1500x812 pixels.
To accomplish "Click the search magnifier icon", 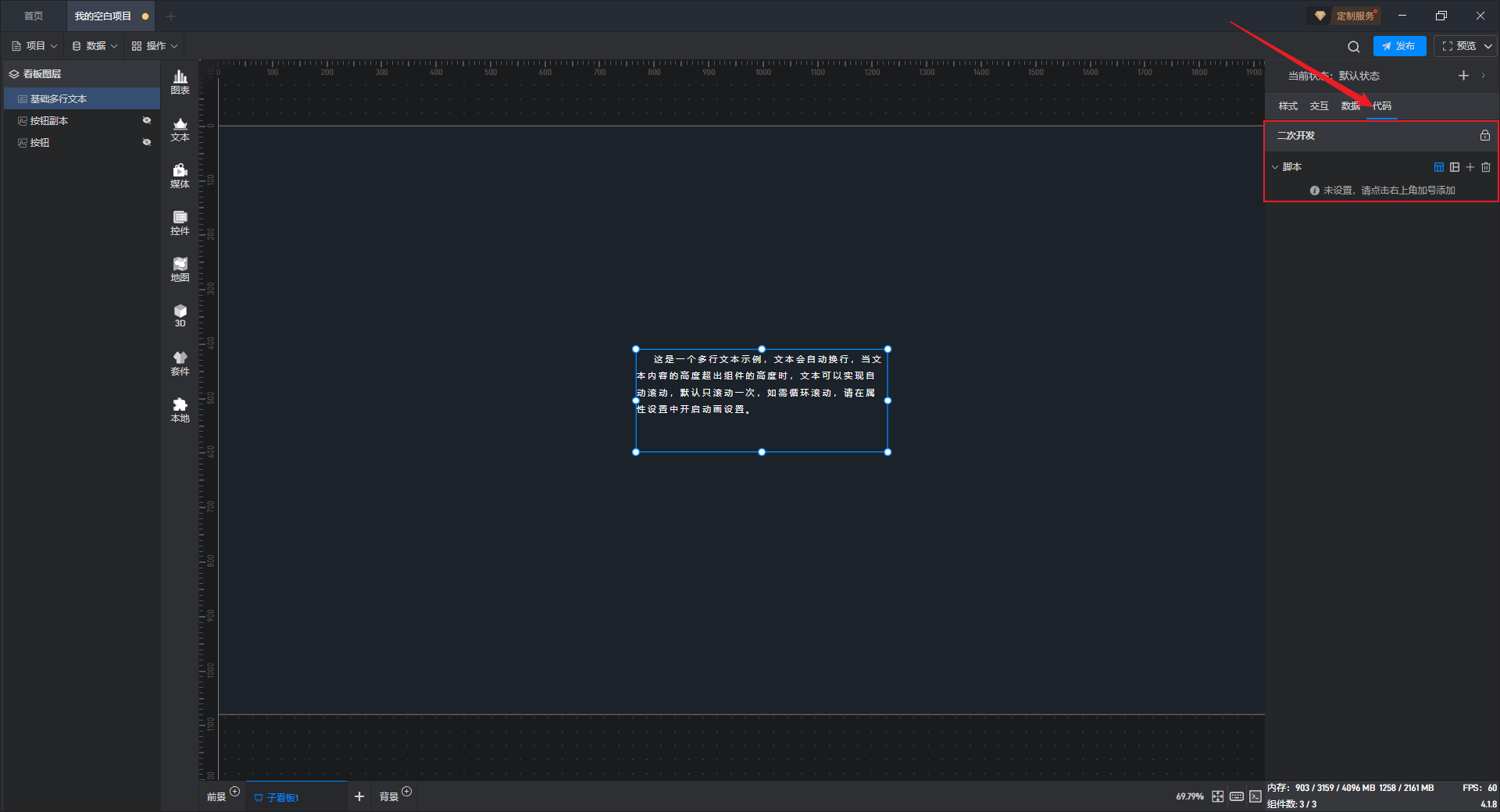I will pyautogui.click(x=1354, y=47).
